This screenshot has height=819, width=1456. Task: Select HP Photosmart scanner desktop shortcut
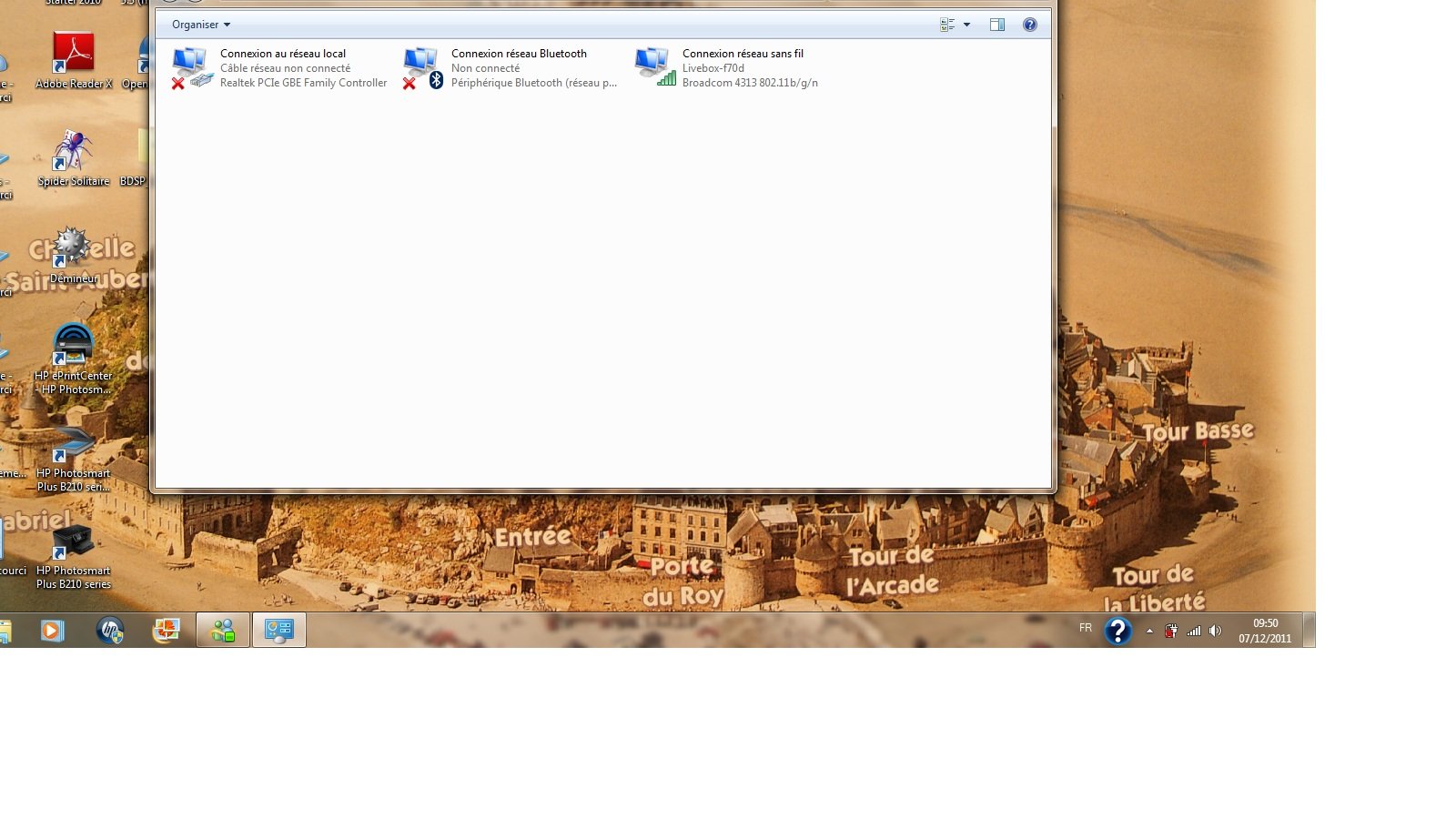74,458
